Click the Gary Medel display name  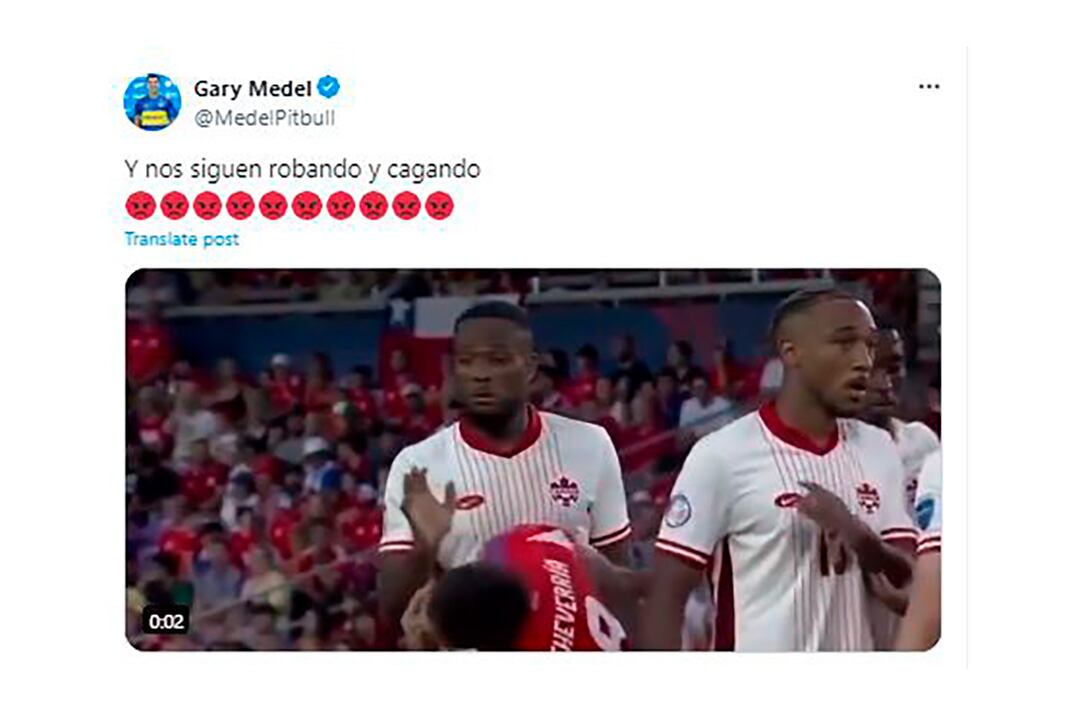click(x=252, y=88)
